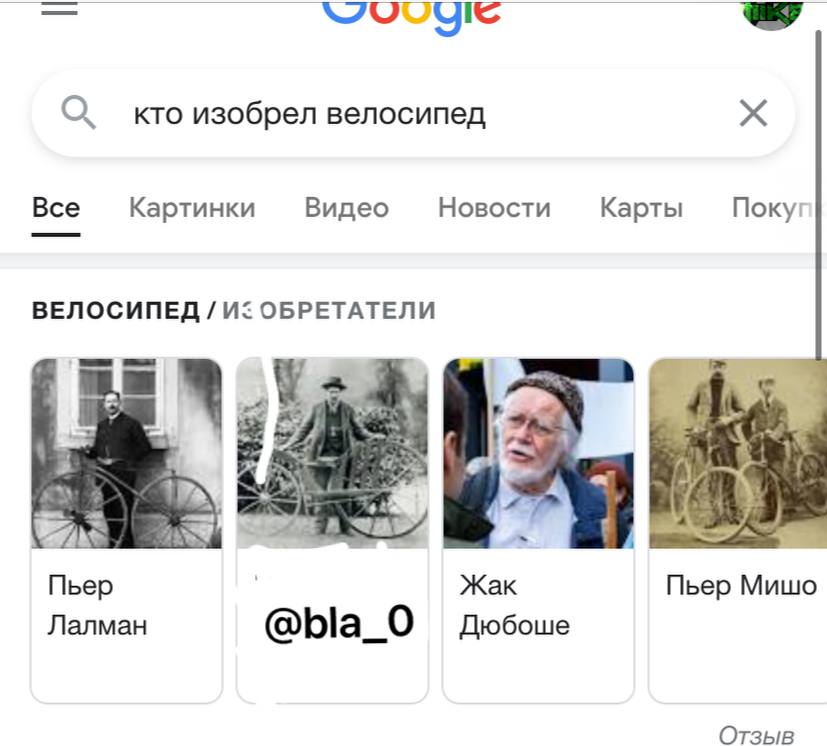
Task: Open the Новости tab
Action: (x=494, y=208)
